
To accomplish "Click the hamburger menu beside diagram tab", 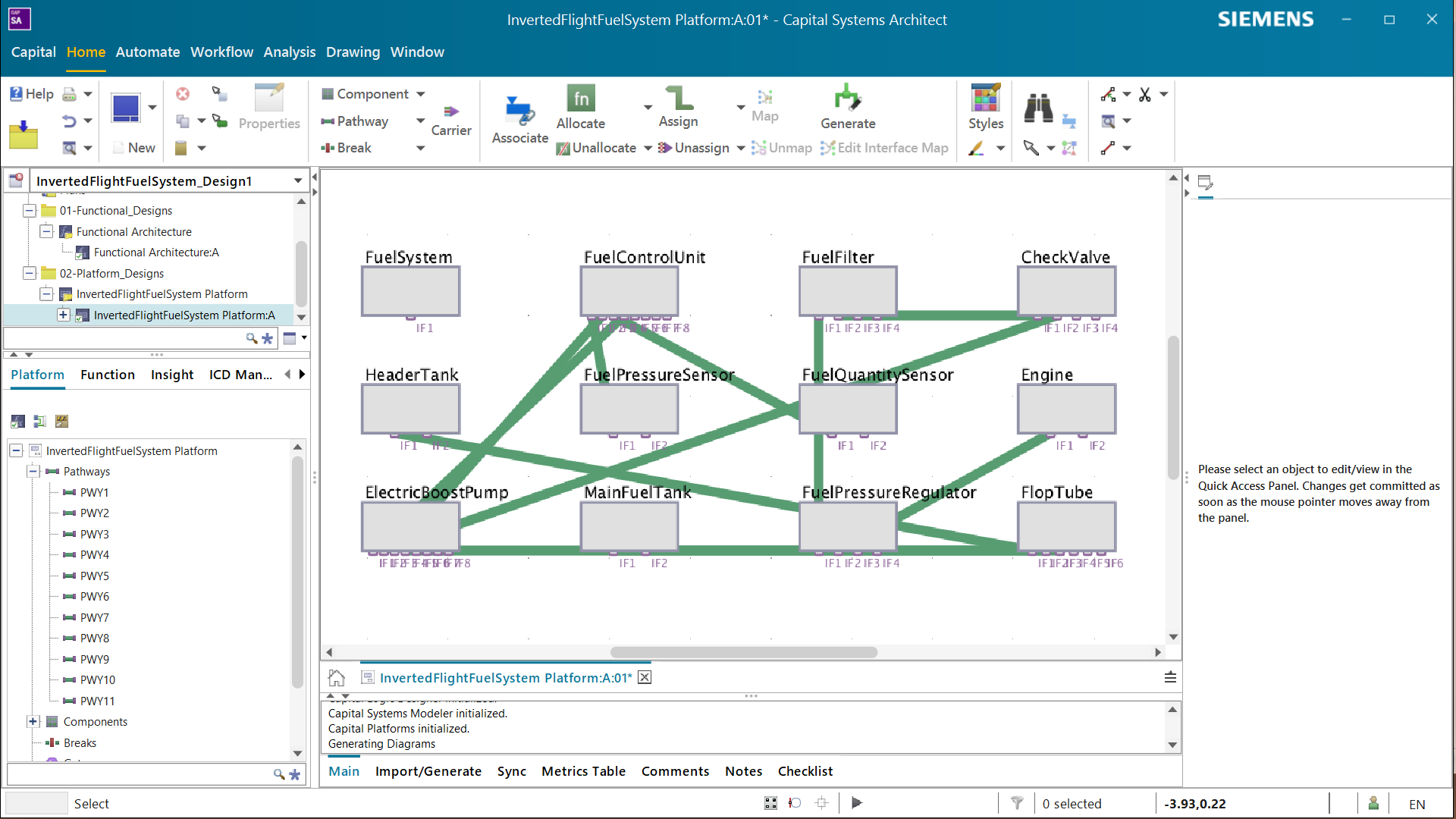I will pyautogui.click(x=1170, y=677).
